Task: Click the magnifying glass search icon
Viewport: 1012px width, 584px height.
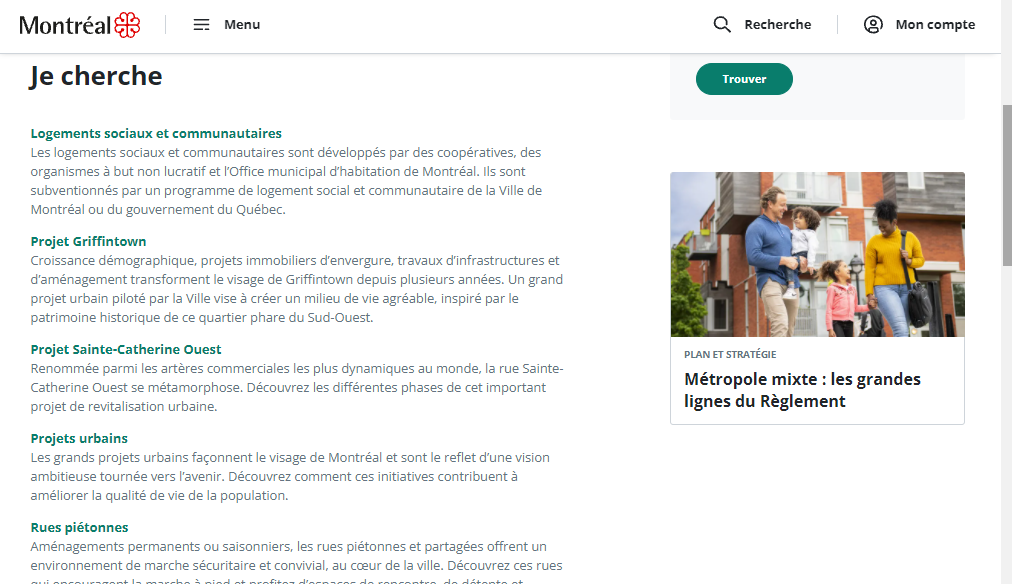Action: pos(722,25)
